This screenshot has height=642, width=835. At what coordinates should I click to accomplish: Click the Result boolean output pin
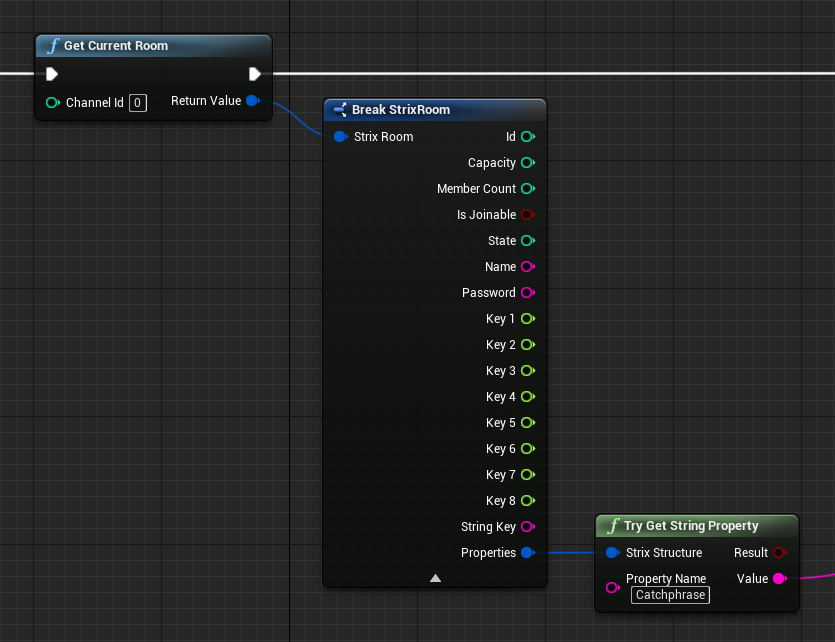[x=780, y=553]
